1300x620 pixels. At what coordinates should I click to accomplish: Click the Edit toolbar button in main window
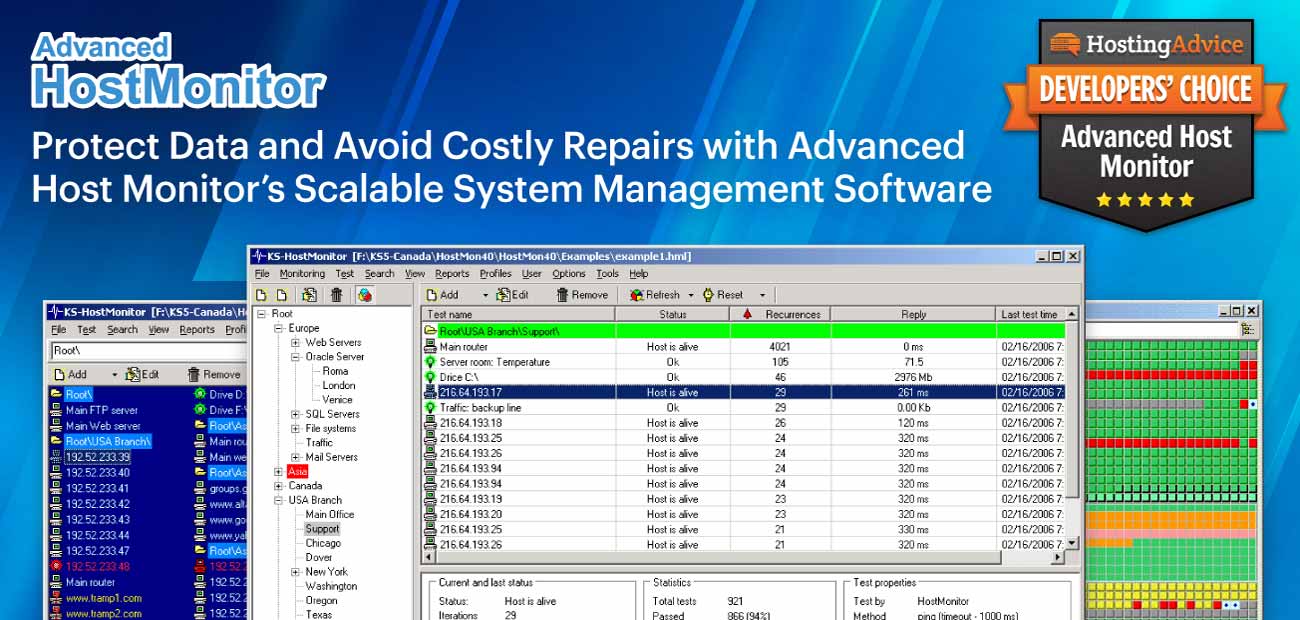coord(513,295)
